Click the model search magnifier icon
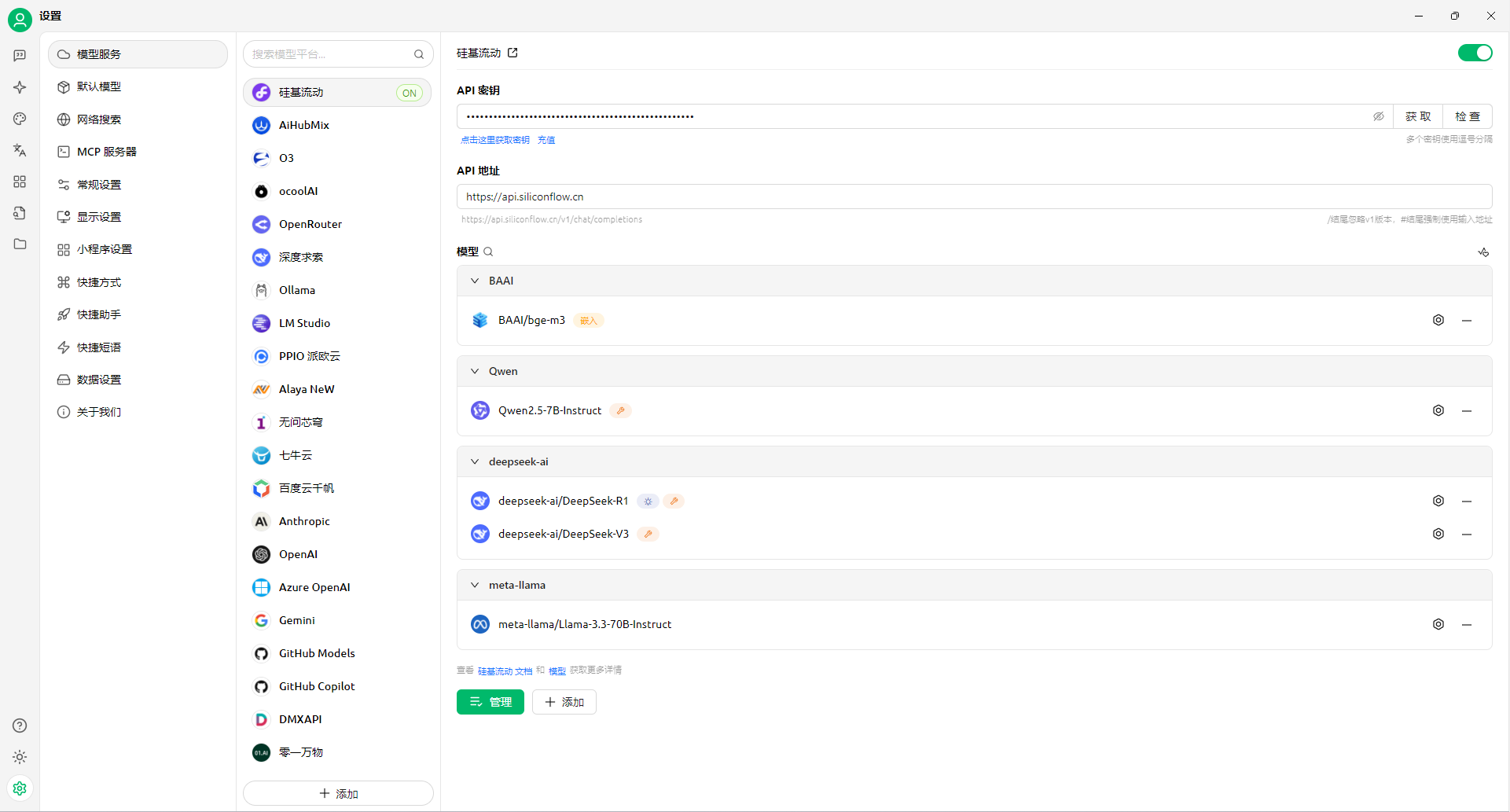Screen dimensions: 1510x812 488,252
